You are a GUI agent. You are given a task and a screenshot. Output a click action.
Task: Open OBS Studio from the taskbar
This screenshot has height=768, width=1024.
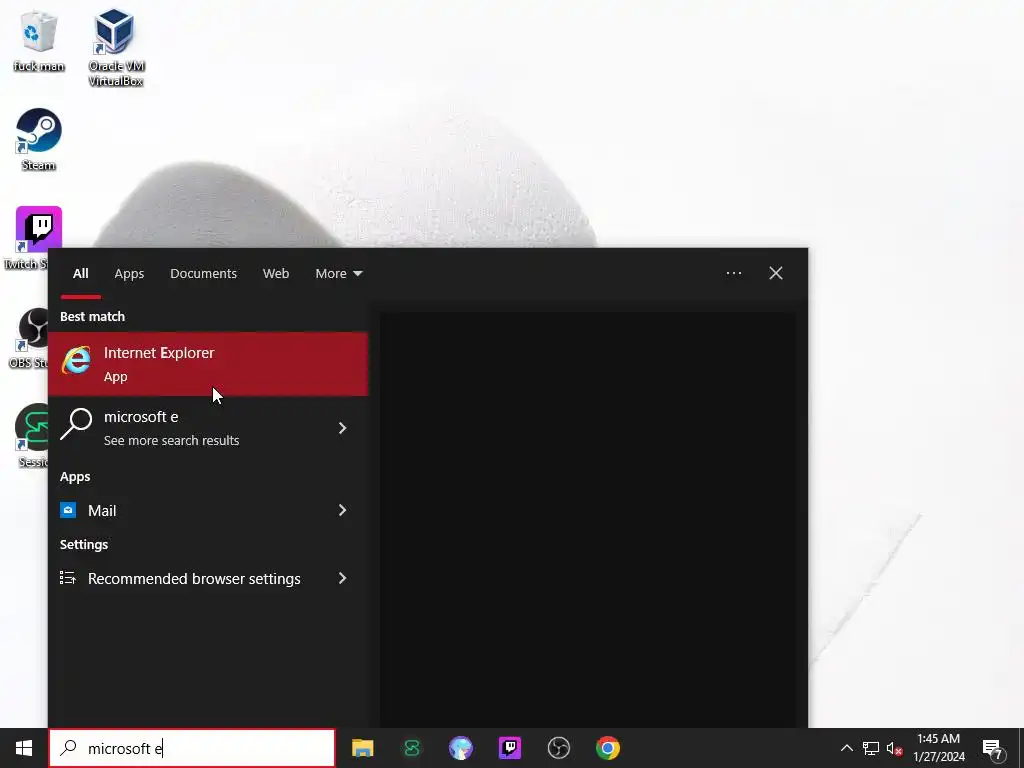point(558,748)
